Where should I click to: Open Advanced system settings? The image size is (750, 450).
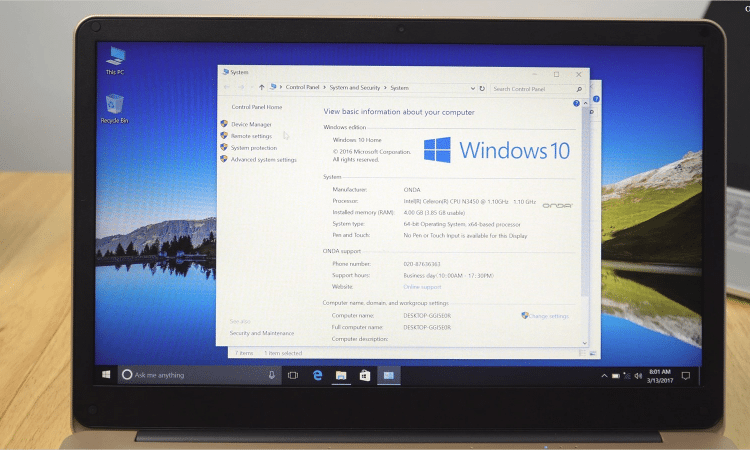(263, 159)
